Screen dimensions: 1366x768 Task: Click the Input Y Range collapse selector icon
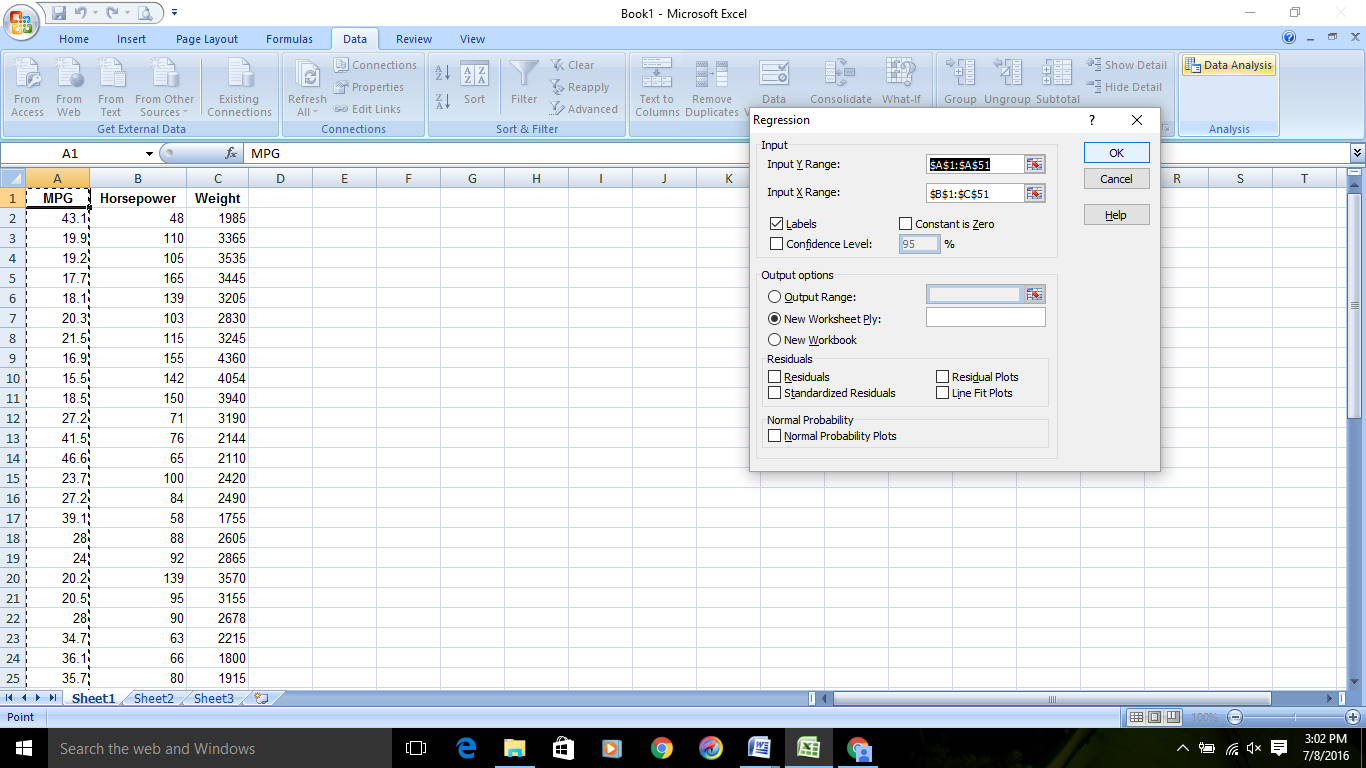(1034, 165)
